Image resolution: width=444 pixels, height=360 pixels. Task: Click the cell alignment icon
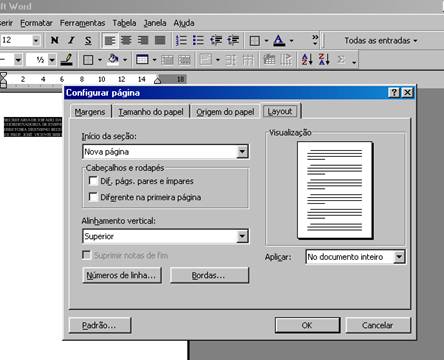(206, 60)
